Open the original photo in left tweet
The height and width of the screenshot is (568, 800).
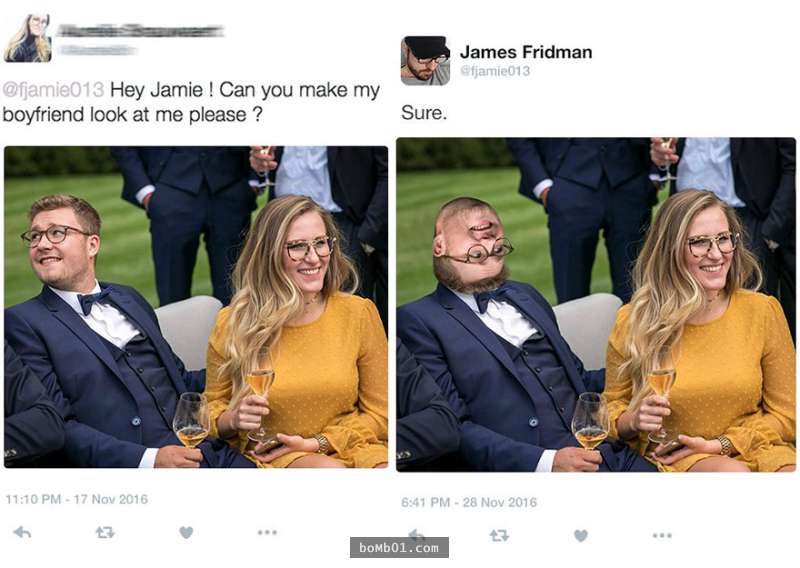(196, 307)
